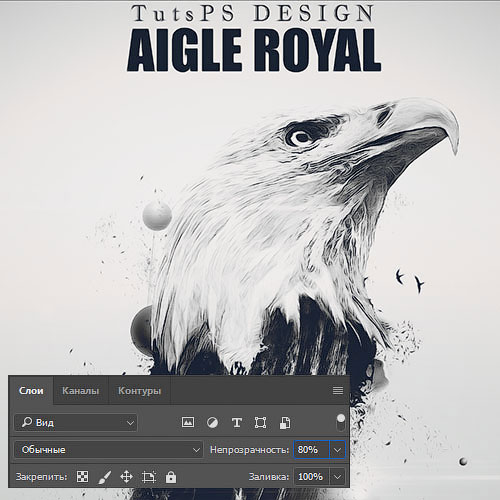The width and height of the screenshot is (500, 500).
Task: Switch to the Каналы tab
Action: [81, 391]
